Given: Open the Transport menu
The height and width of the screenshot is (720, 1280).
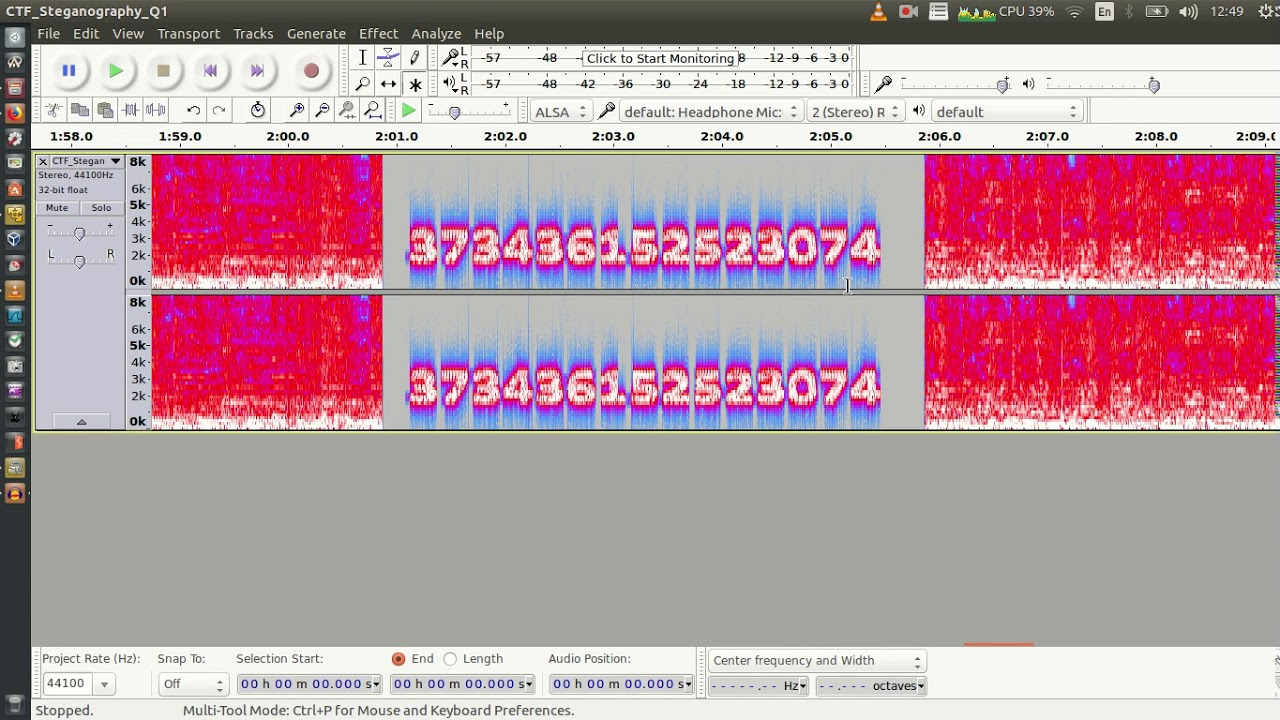Looking at the screenshot, I should [188, 33].
